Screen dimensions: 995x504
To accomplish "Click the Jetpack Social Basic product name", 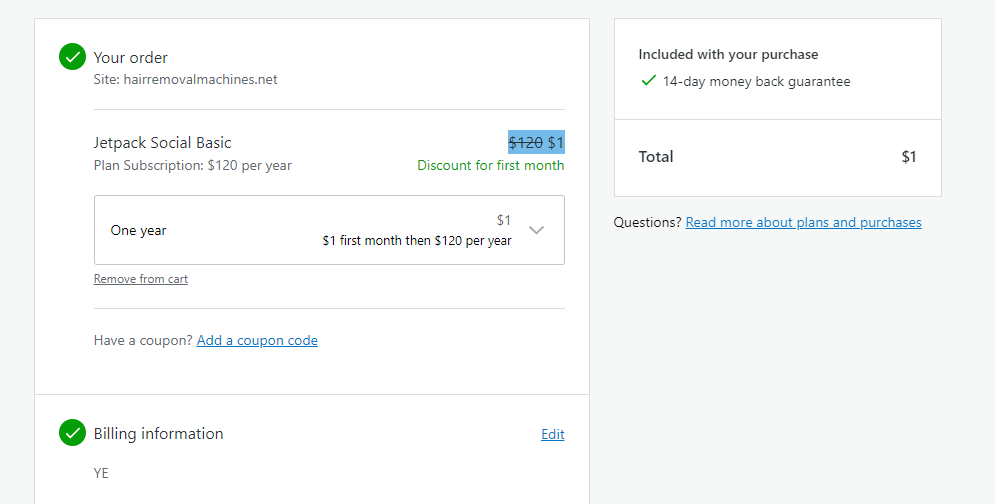I will (x=162, y=143).
